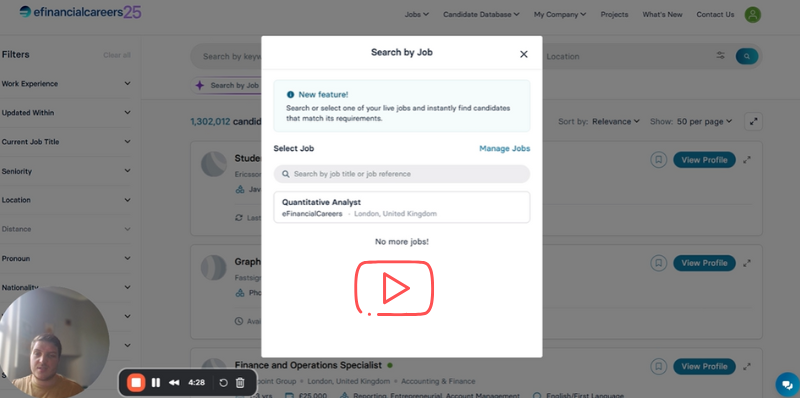Viewport: 800px width, 398px height.
Task: Bookmark the Student candidate
Action: pos(659,160)
